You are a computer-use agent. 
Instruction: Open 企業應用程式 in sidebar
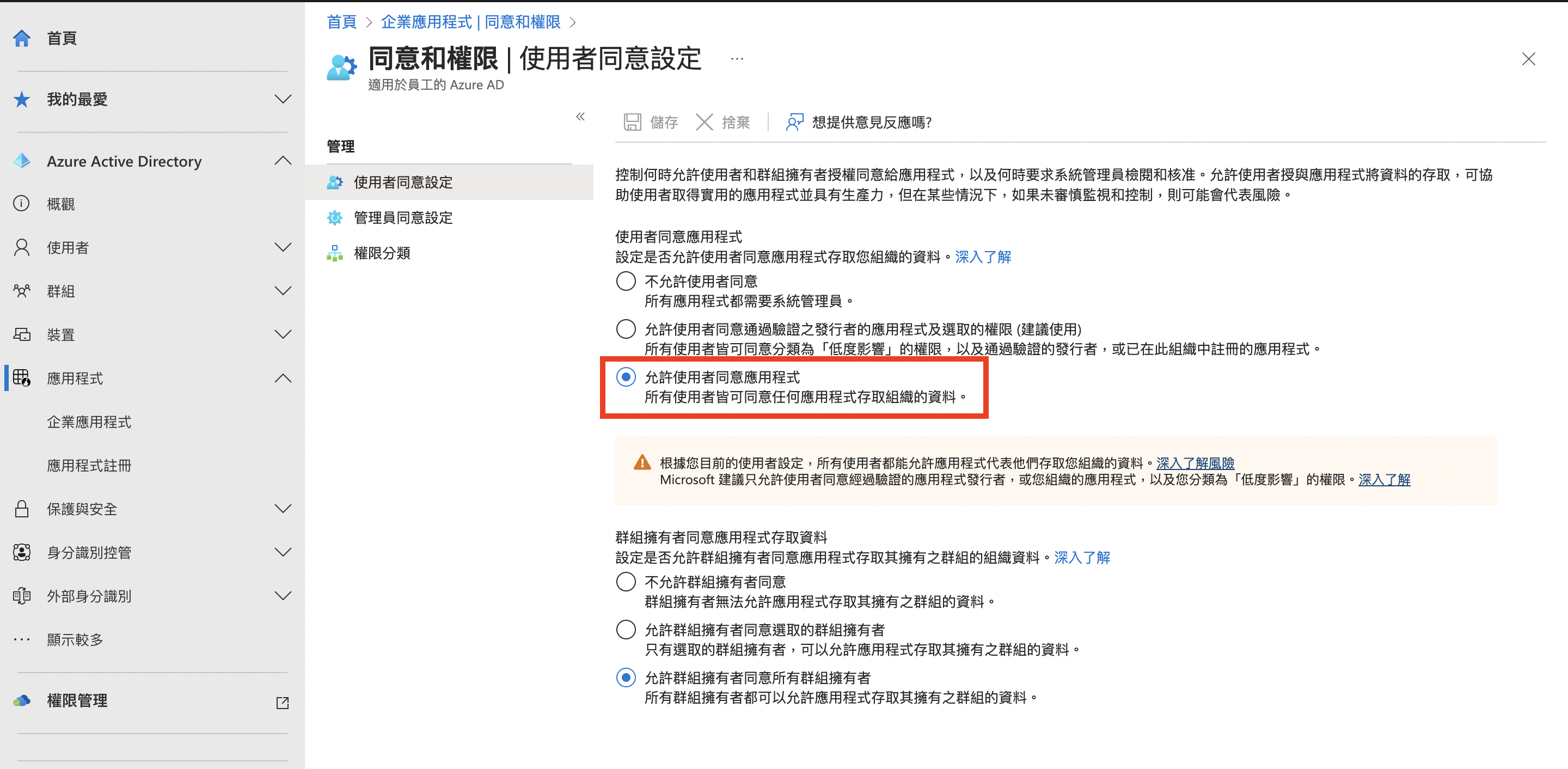(x=89, y=422)
